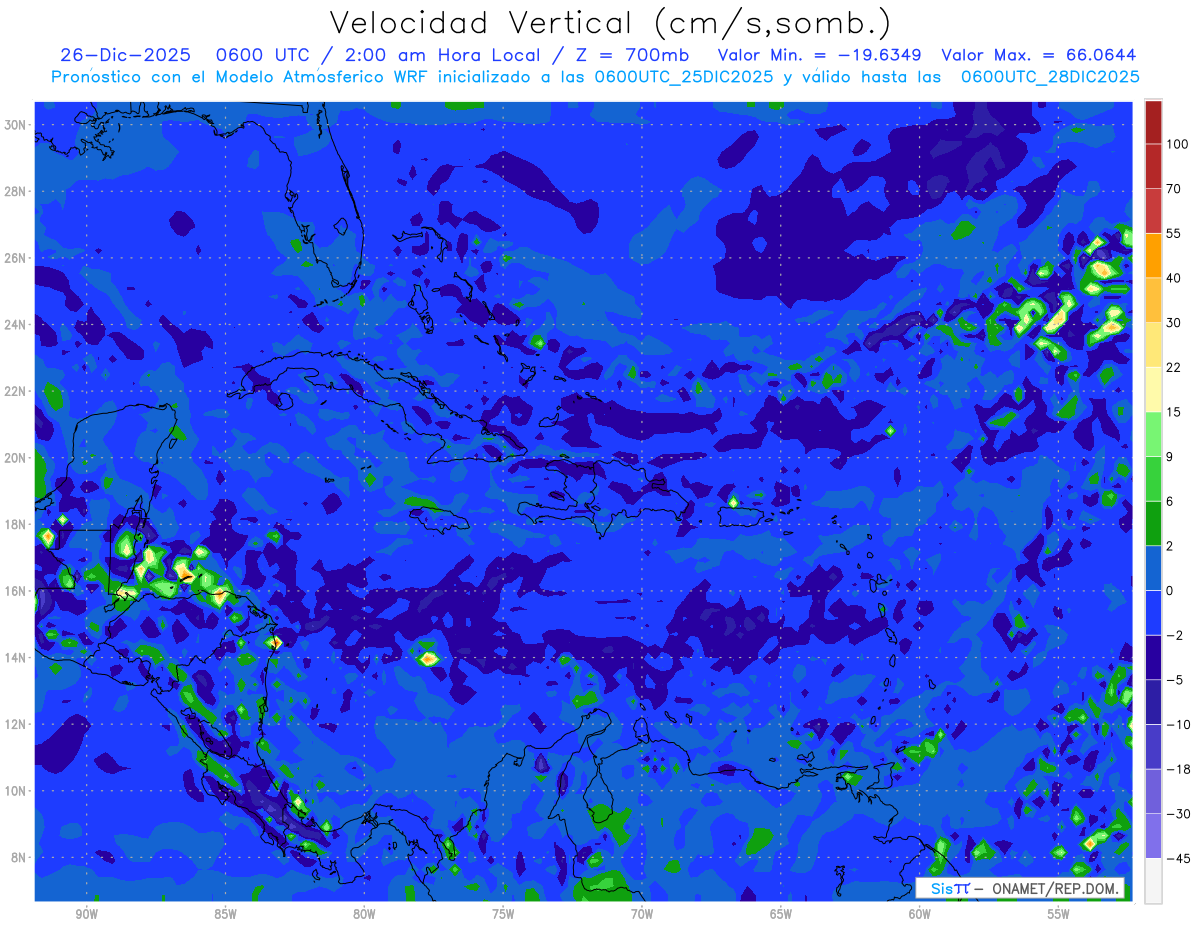Click the light green colorbar segment between 9 and 15
This screenshot has width=1200, height=927.
tap(1153, 434)
